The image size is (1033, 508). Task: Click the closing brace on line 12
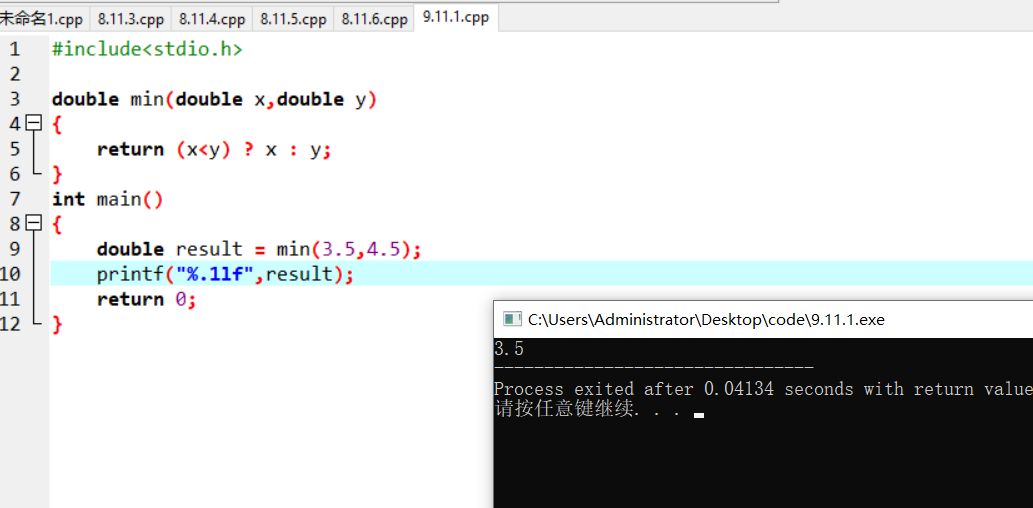(x=57, y=324)
